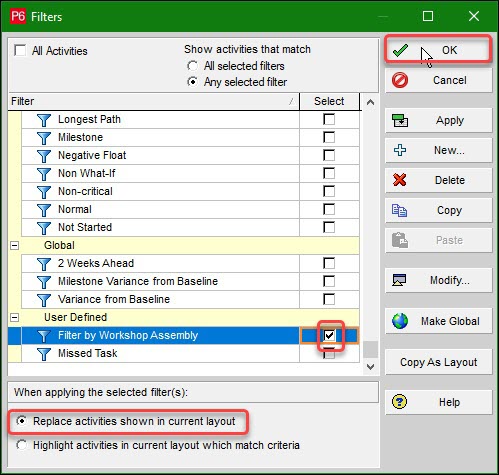Click the Modify... button label
This screenshot has height=475, width=499.
coord(450,281)
